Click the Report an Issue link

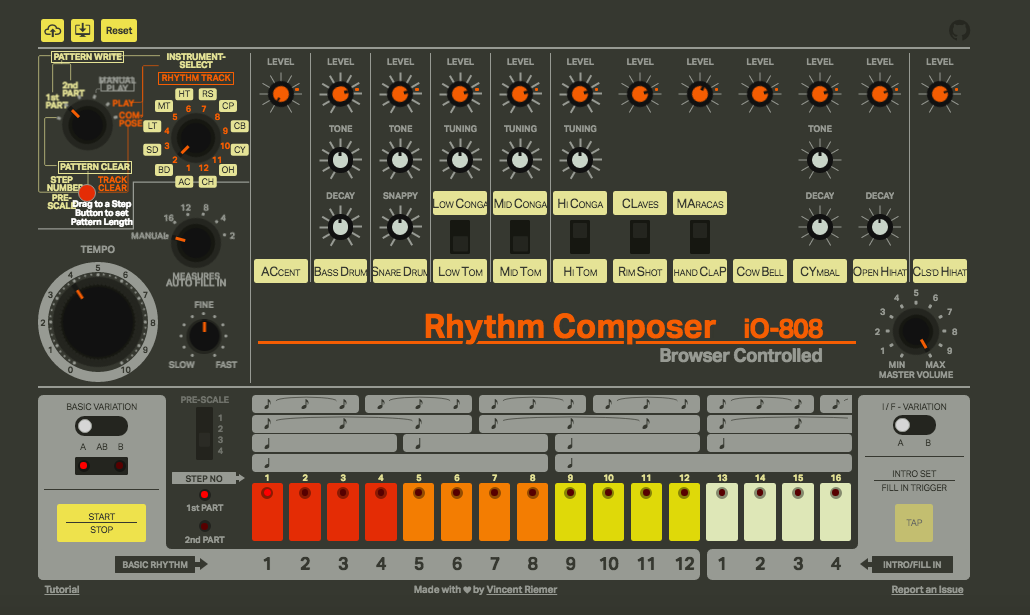coord(927,590)
